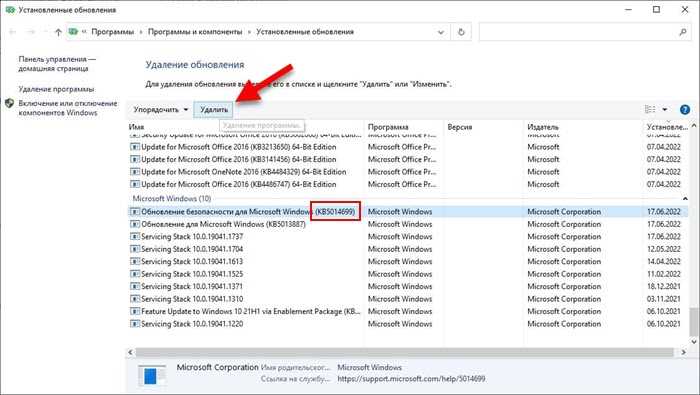Navigate up one level with up arrow
700x395 pixels.
coord(58,32)
